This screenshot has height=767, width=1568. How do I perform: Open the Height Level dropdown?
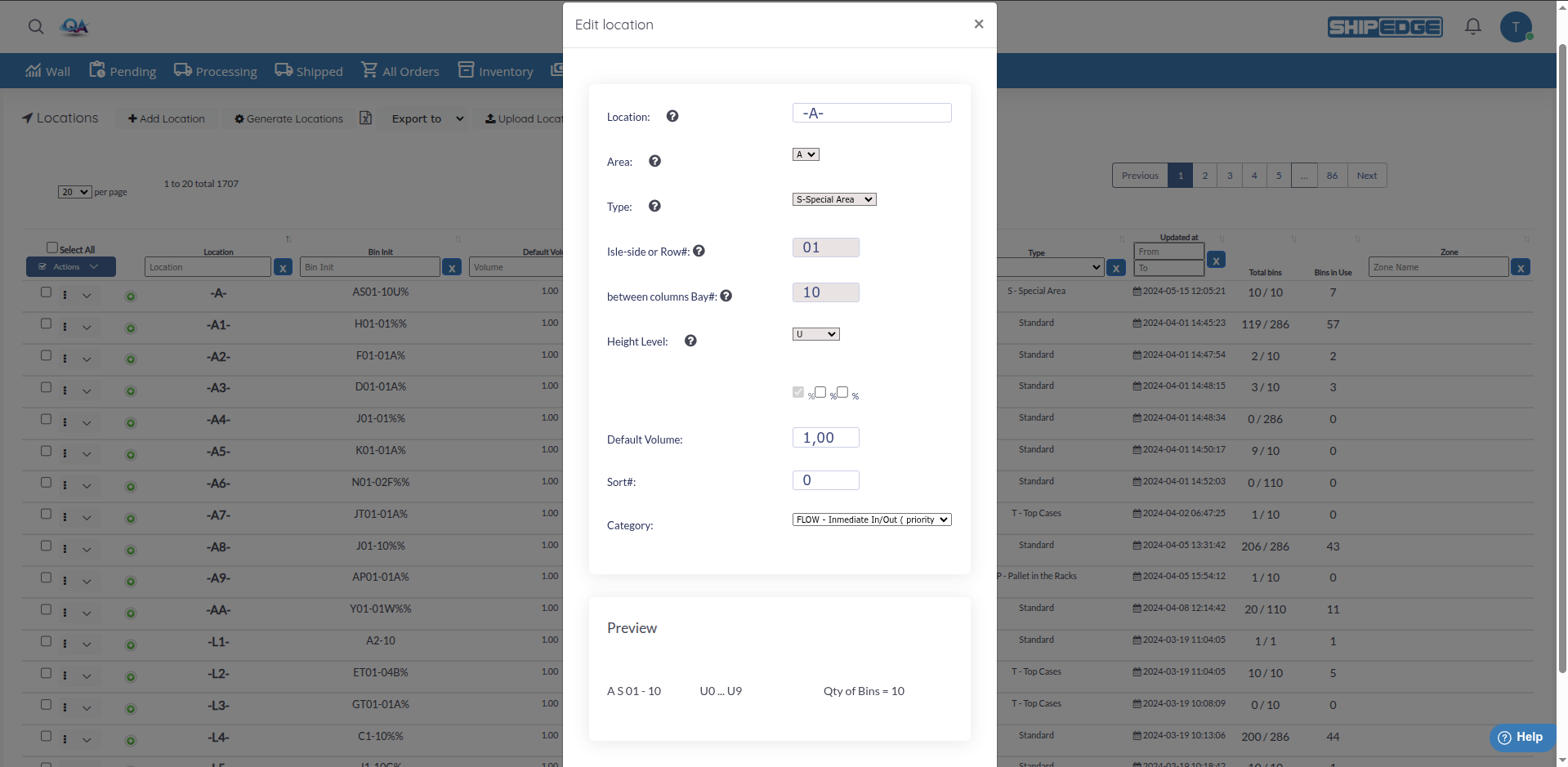point(815,334)
